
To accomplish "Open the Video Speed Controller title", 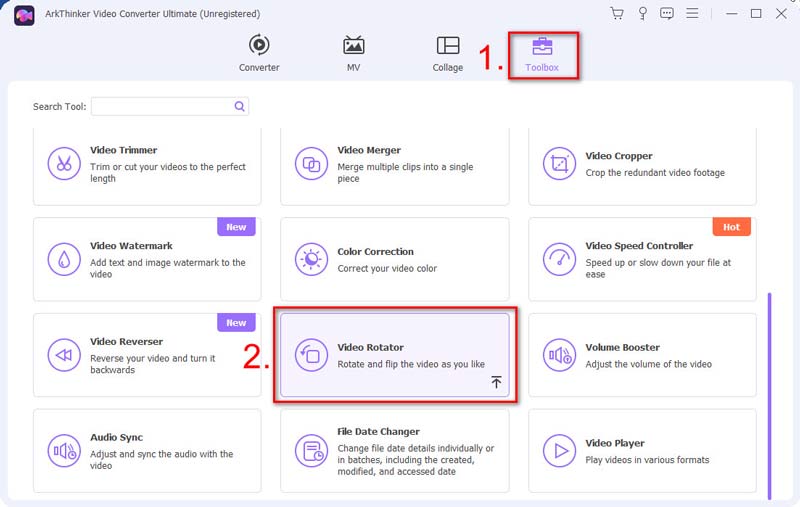I will (x=639, y=246).
